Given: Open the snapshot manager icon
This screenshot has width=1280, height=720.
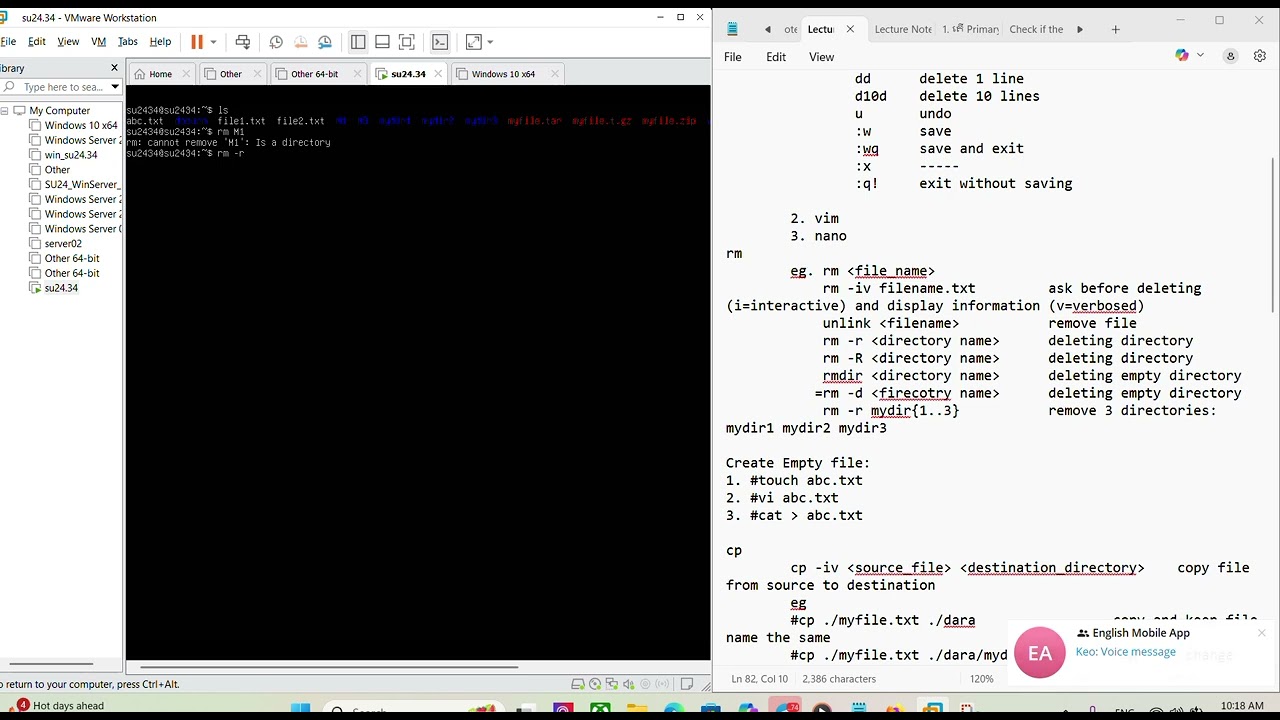Looking at the screenshot, I should tap(325, 42).
